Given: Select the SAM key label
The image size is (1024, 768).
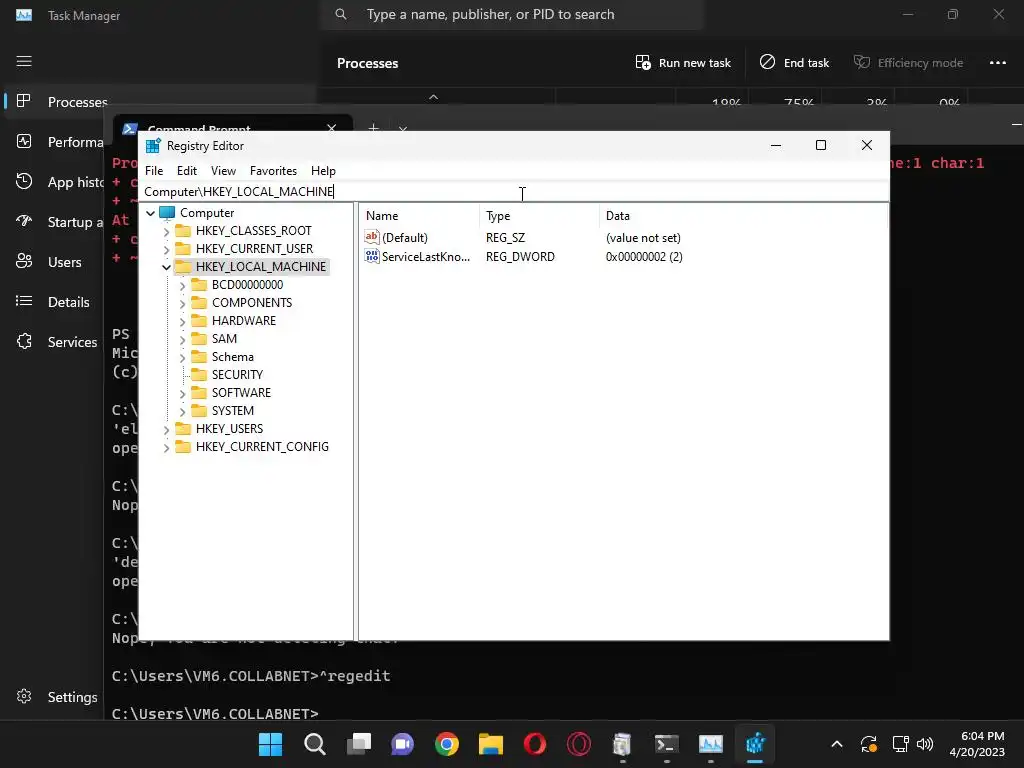Looking at the screenshot, I should [224, 338].
